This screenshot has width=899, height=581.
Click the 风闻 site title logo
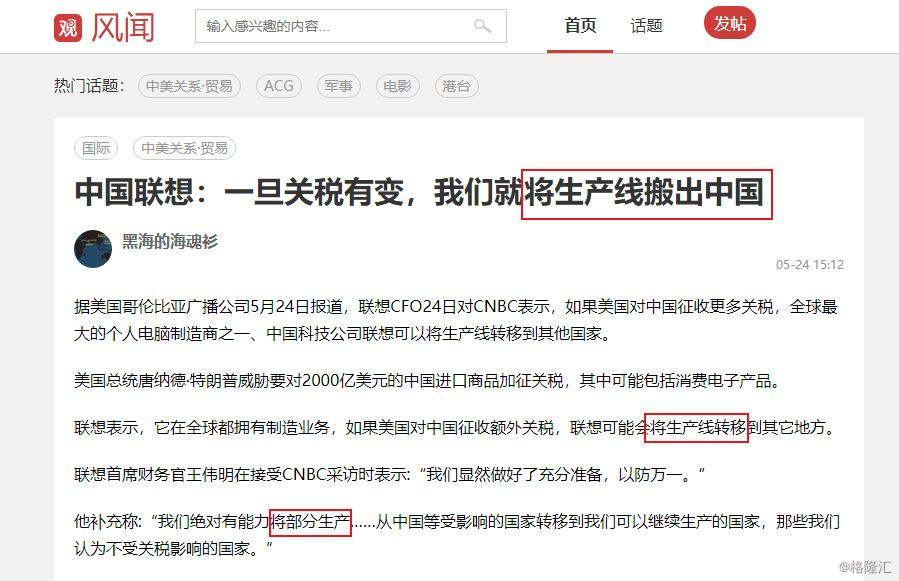[123, 27]
